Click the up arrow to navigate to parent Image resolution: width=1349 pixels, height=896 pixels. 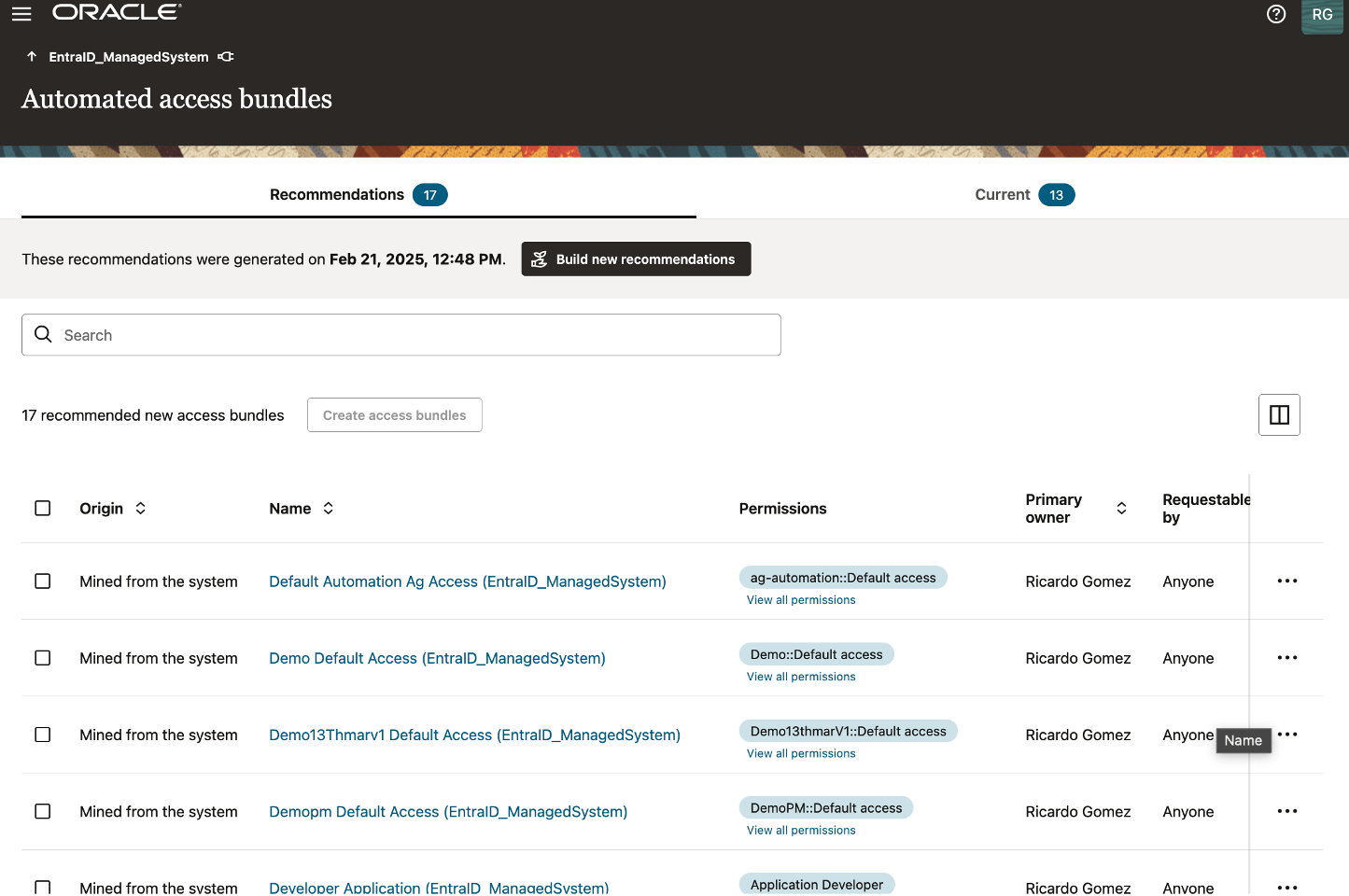click(x=31, y=56)
